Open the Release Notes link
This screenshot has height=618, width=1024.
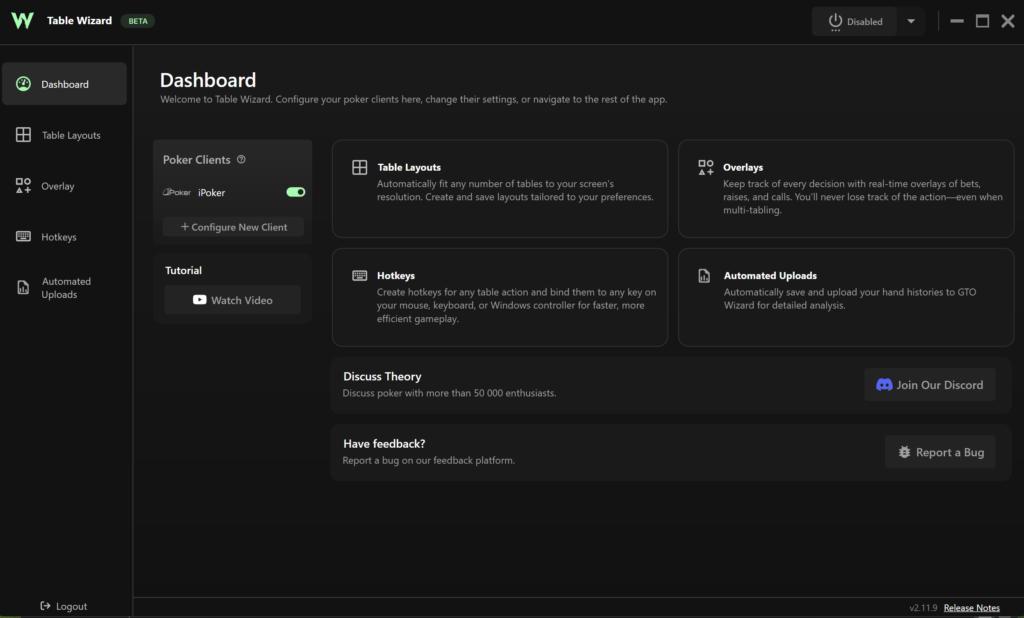(x=972, y=608)
